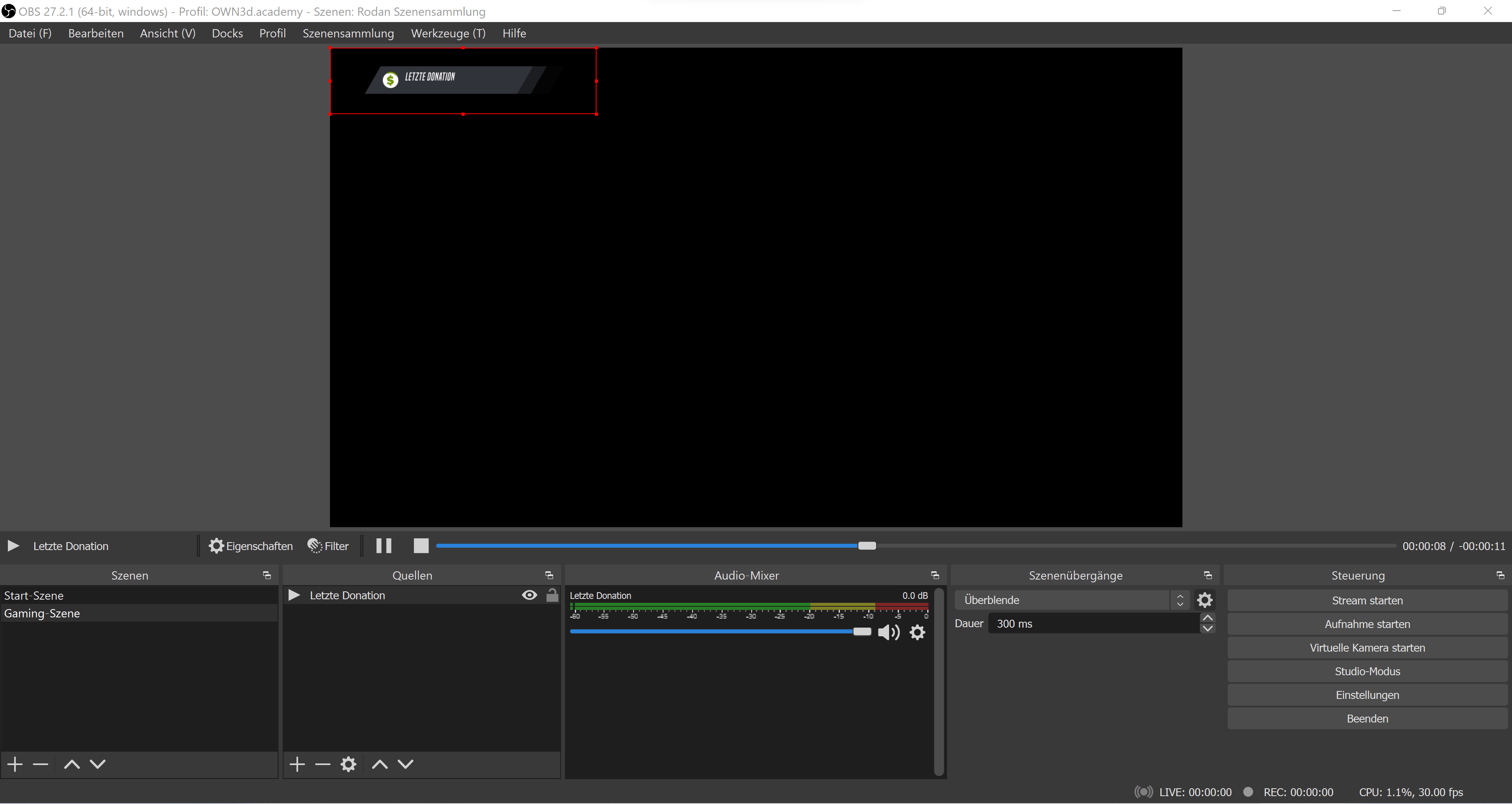
Task: Mute Letzte Donation audio speaker icon
Action: pyautogui.click(x=888, y=632)
